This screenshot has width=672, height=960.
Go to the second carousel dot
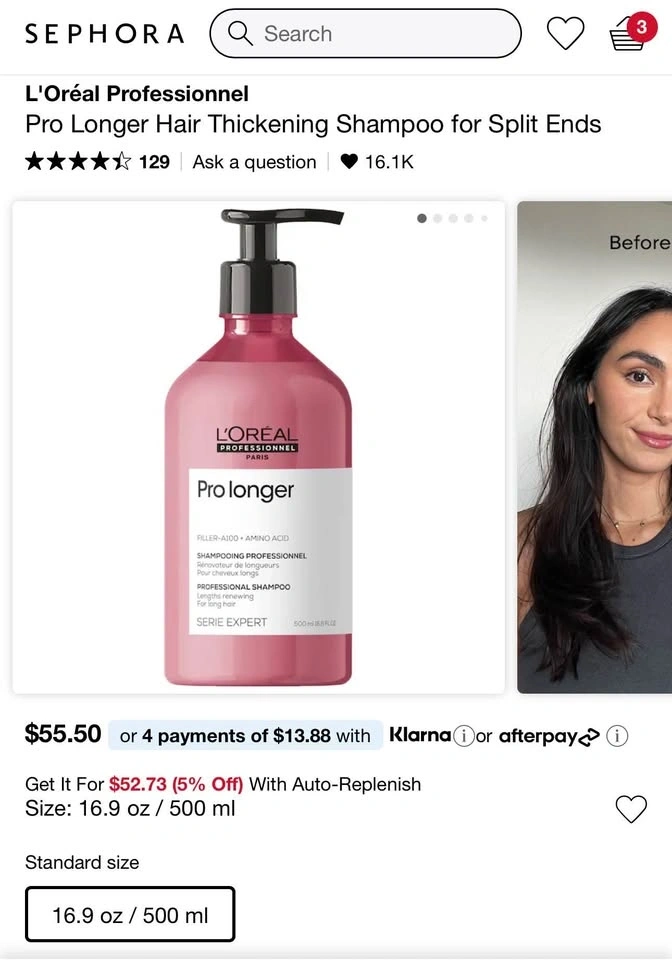pos(437,219)
